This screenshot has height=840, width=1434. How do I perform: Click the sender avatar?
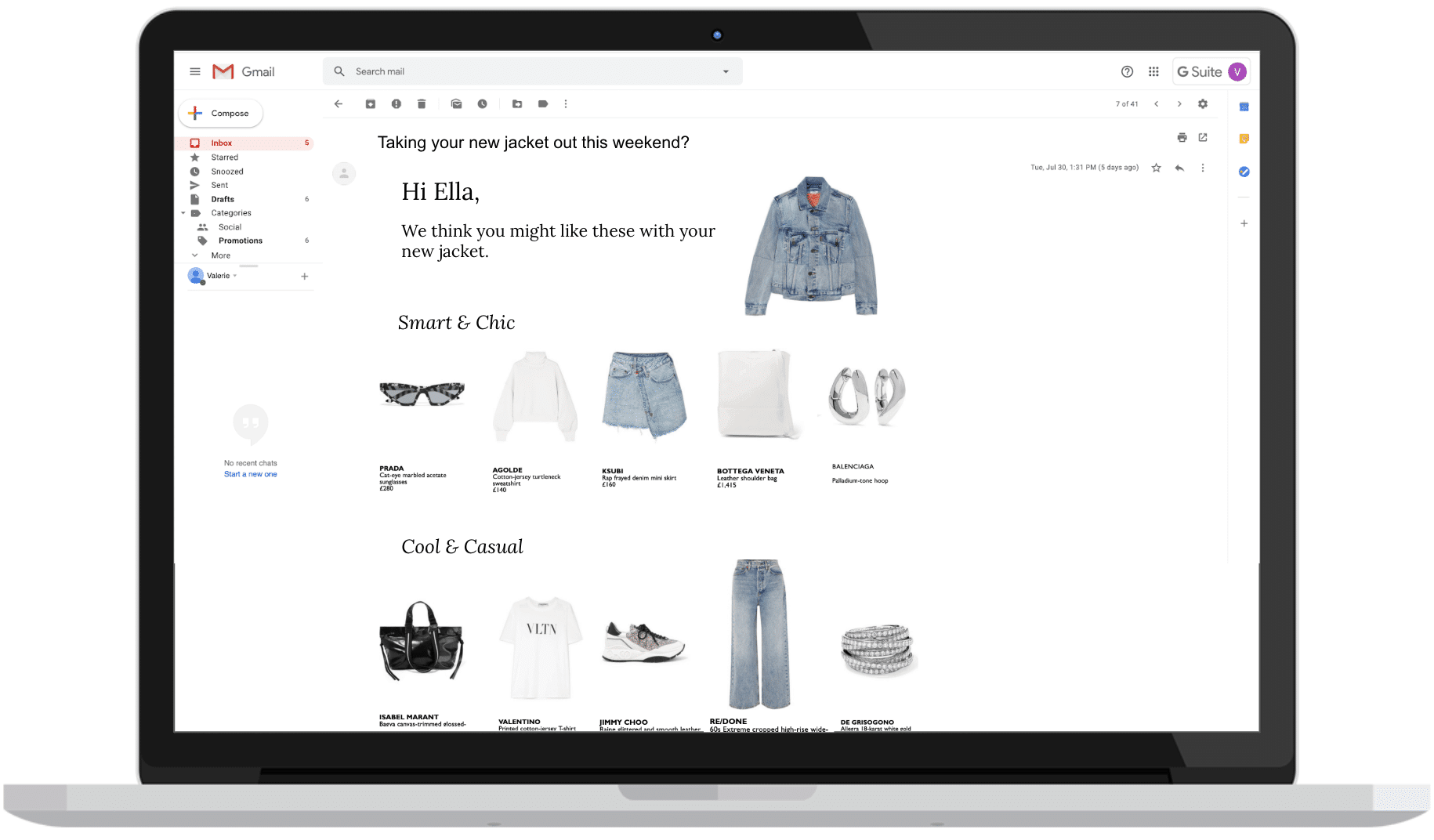click(x=344, y=173)
